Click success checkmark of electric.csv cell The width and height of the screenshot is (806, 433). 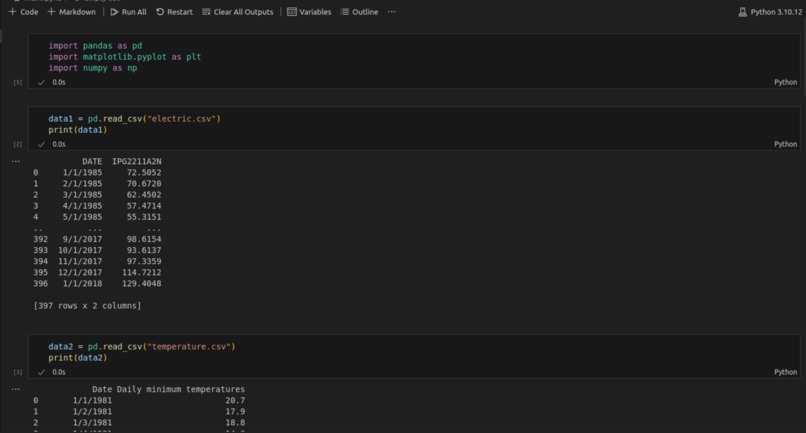[41, 145]
